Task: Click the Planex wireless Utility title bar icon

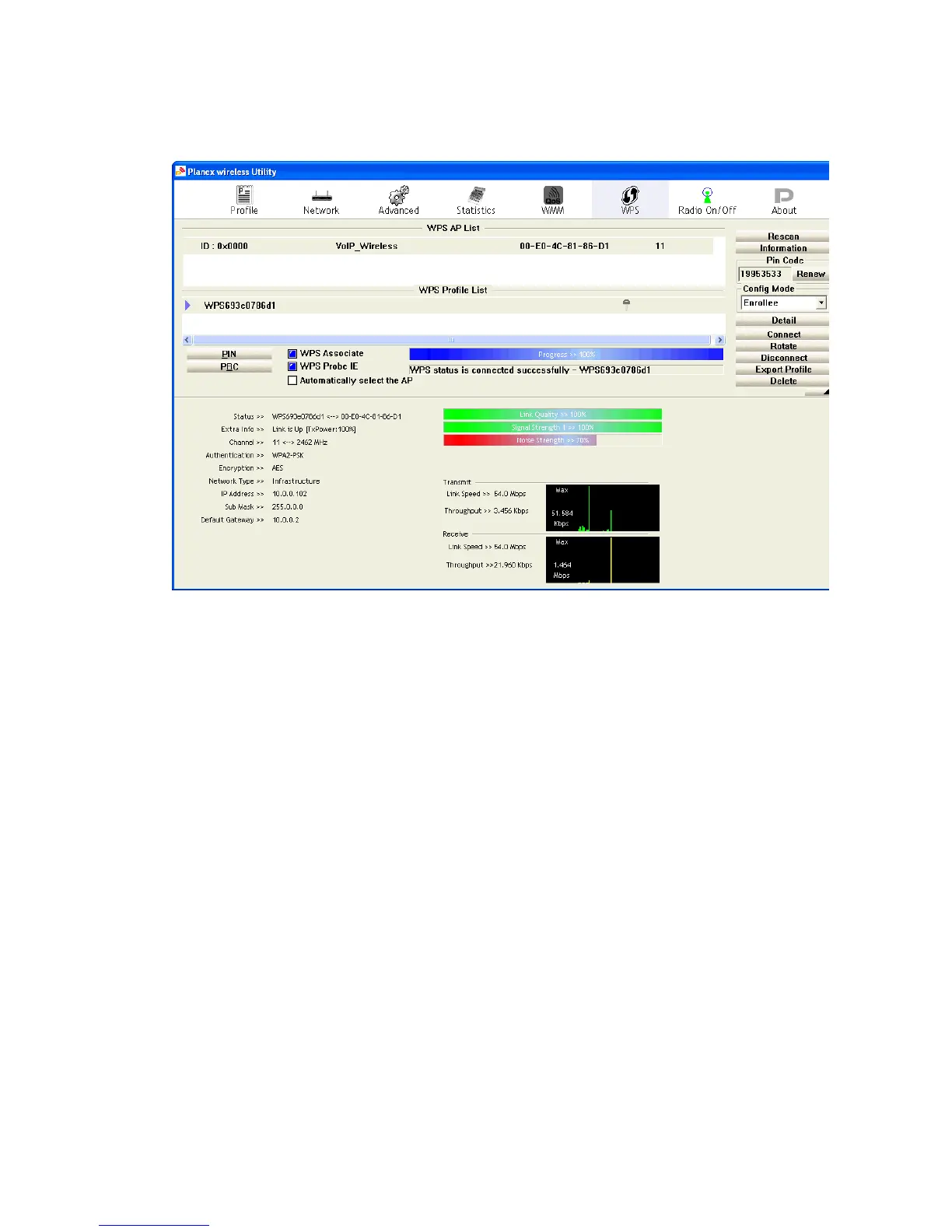Action: point(180,171)
